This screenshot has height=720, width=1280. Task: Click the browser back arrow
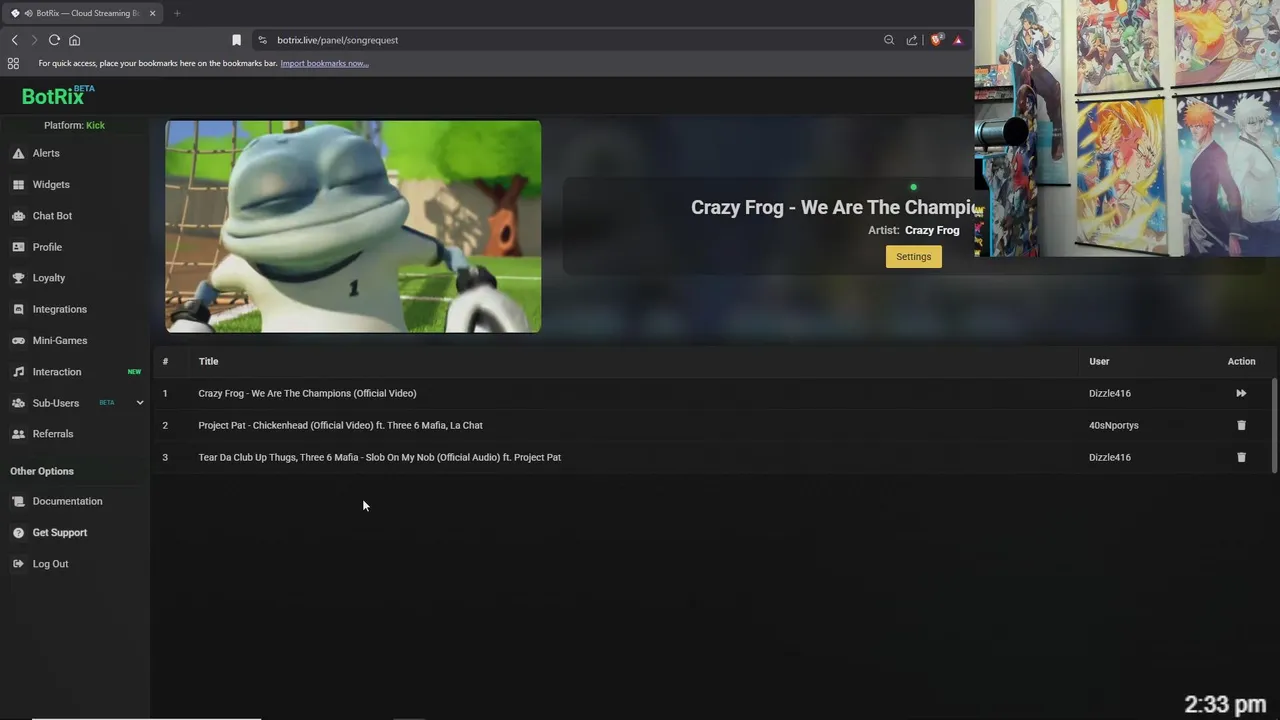pos(15,40)
